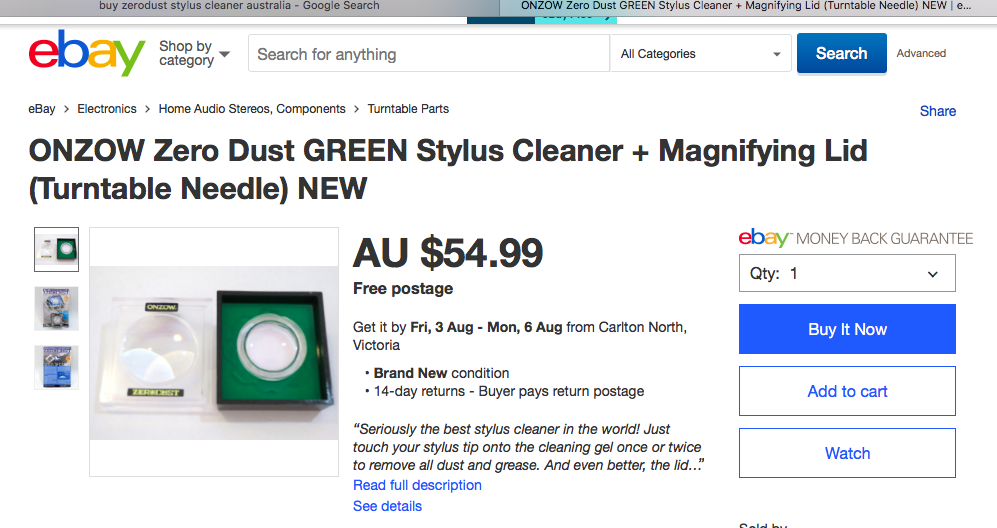Image resolution: width=997 pixels, height=528 pixels.
Task: Select the second packaged product thumbnail
Action: pyautogui.click(x=57, y=309)
